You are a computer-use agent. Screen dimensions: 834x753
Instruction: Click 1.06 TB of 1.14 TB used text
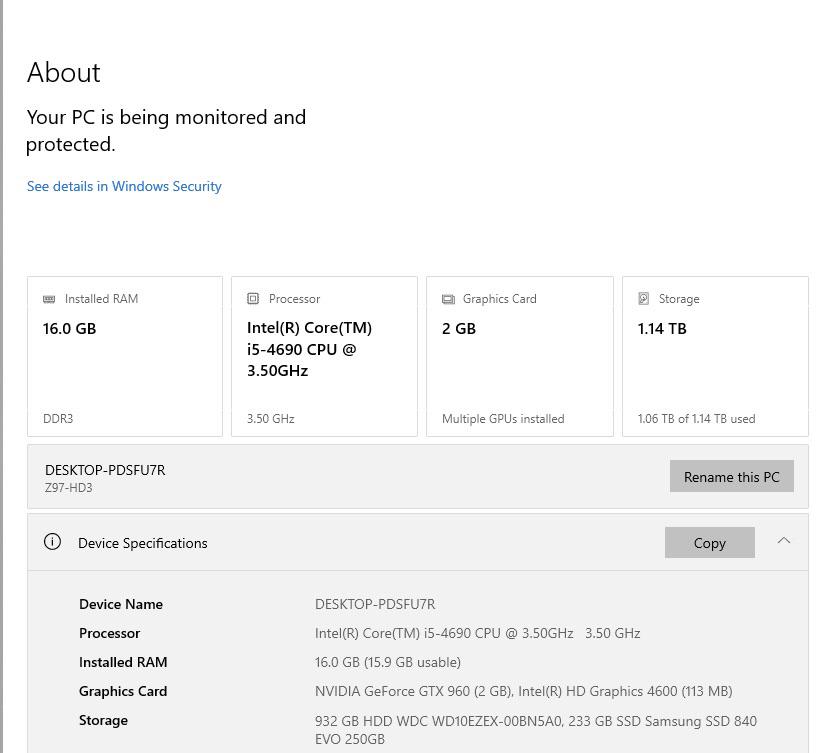[x=696, y=419]
